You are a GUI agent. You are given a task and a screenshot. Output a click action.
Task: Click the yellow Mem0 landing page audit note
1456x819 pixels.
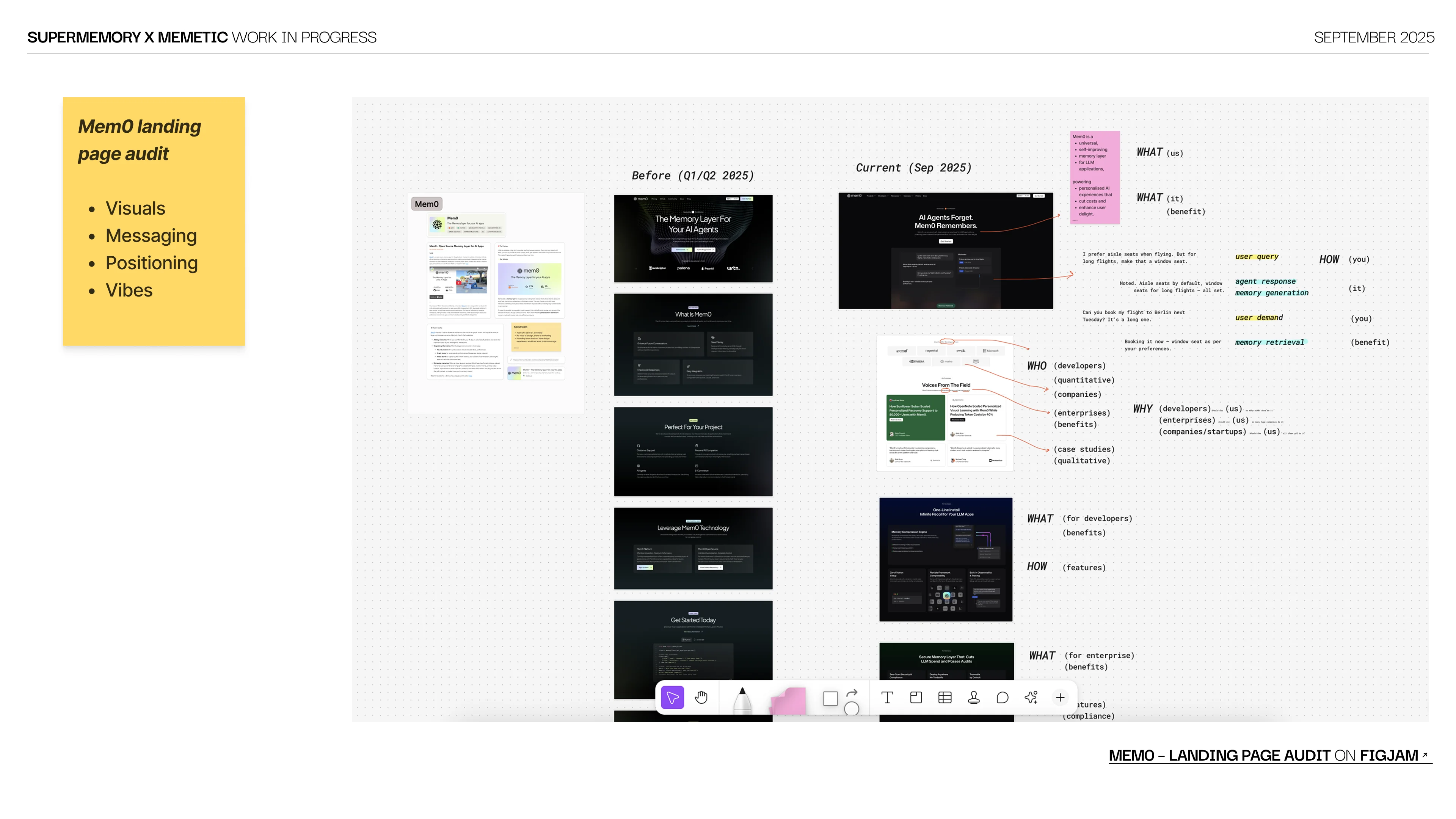[154, 221]
